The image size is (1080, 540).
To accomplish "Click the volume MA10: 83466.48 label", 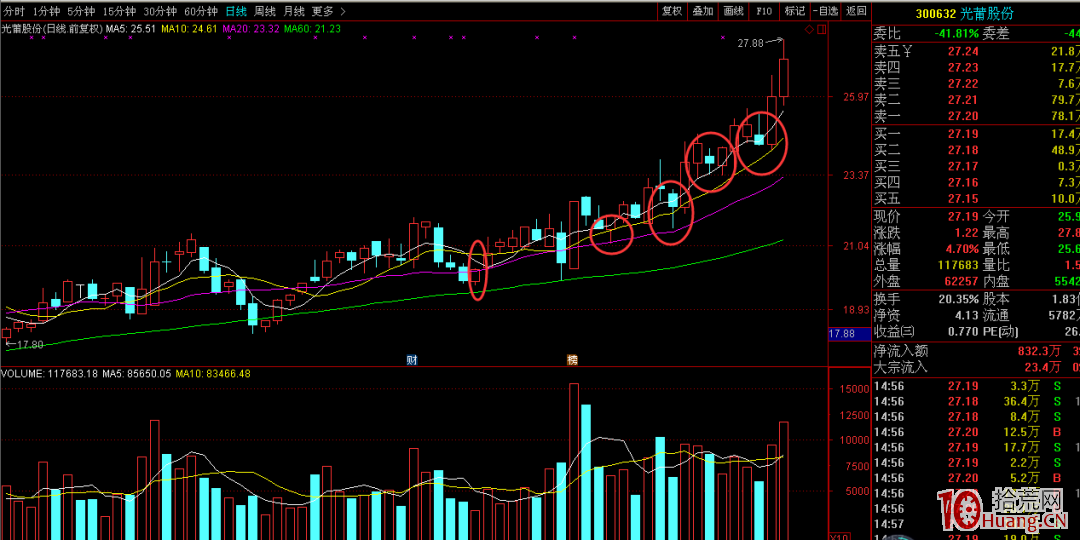I will [x=214, y=374].
